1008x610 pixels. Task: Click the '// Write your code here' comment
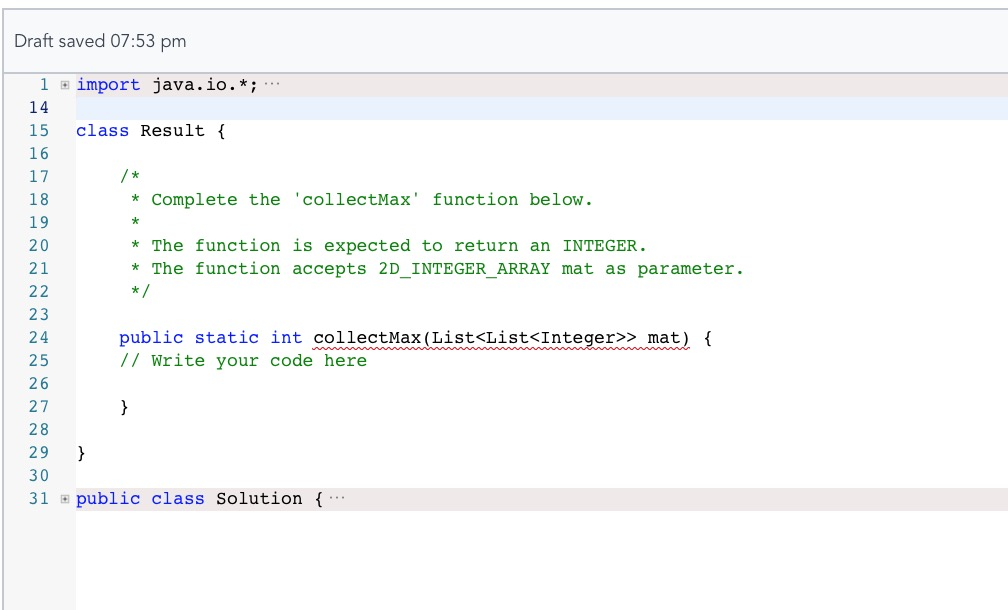pyautogui.click(x=243, y=361)
